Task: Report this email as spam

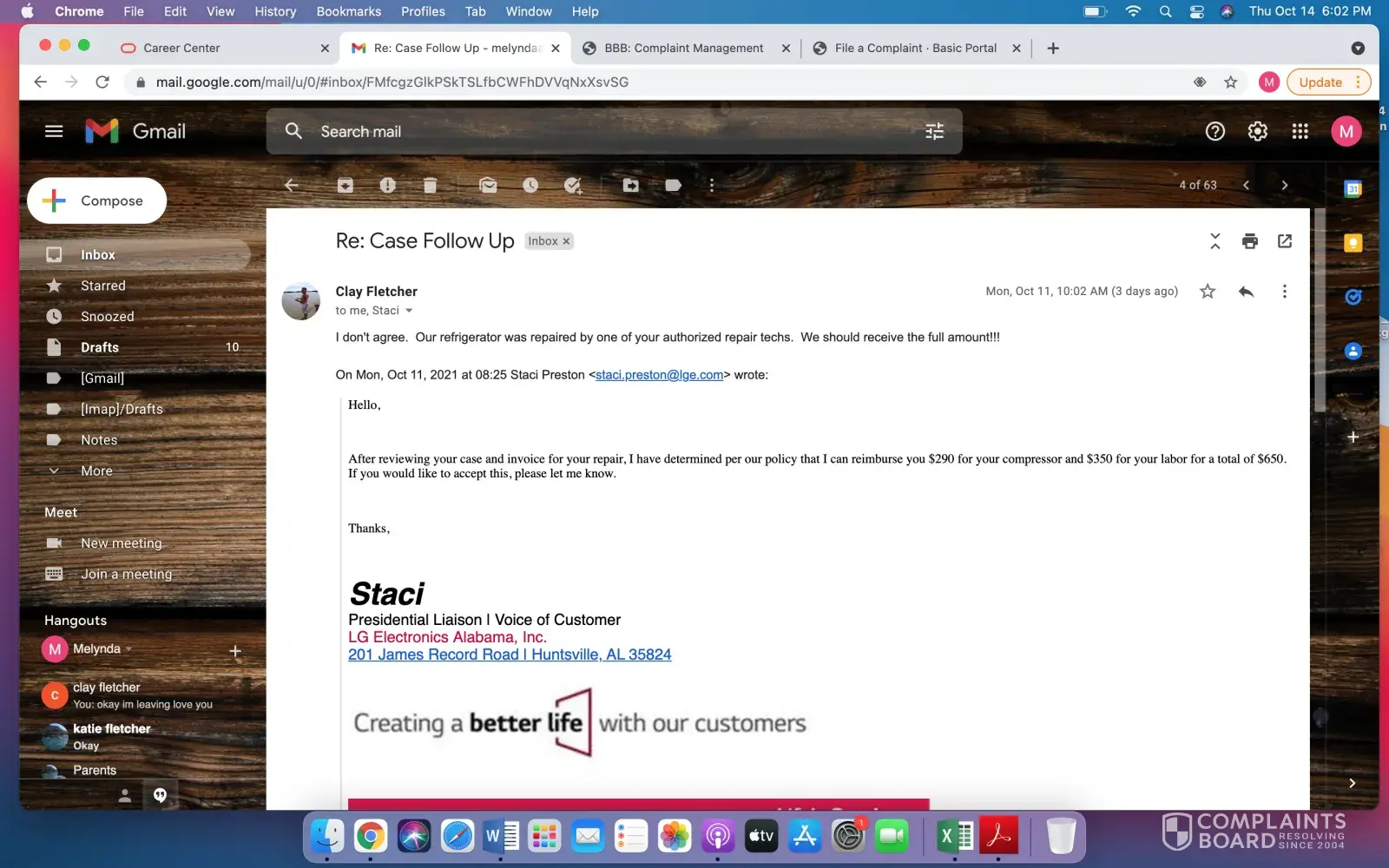Action: 387,185
